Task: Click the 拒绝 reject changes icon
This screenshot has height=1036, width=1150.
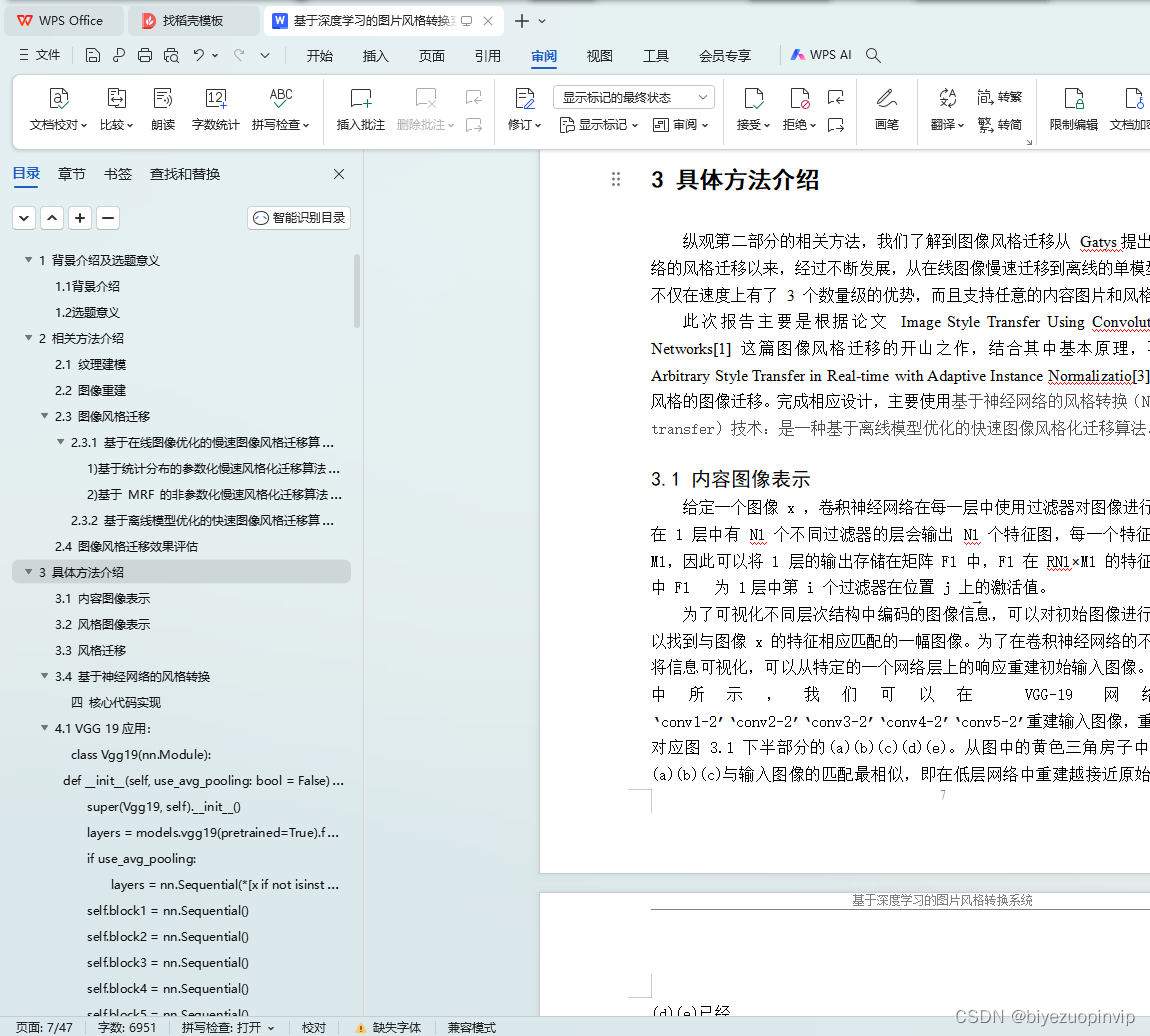Action: click(799, 98)
